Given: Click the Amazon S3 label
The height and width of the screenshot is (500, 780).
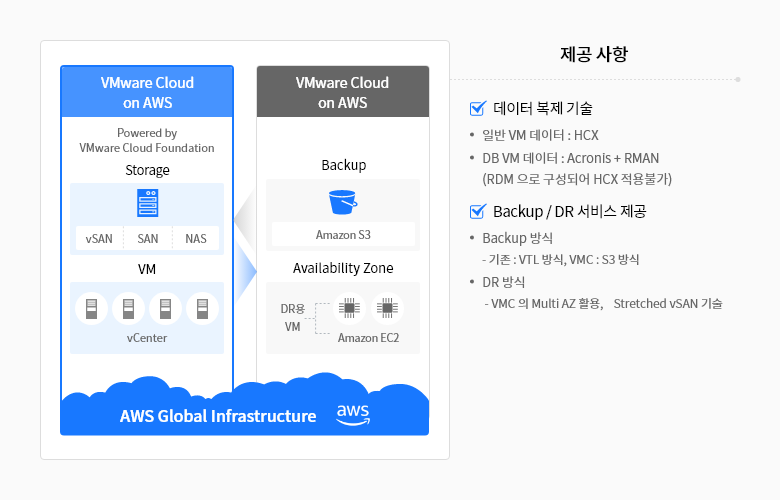Looking at the screenshot, I should (343, 234).
